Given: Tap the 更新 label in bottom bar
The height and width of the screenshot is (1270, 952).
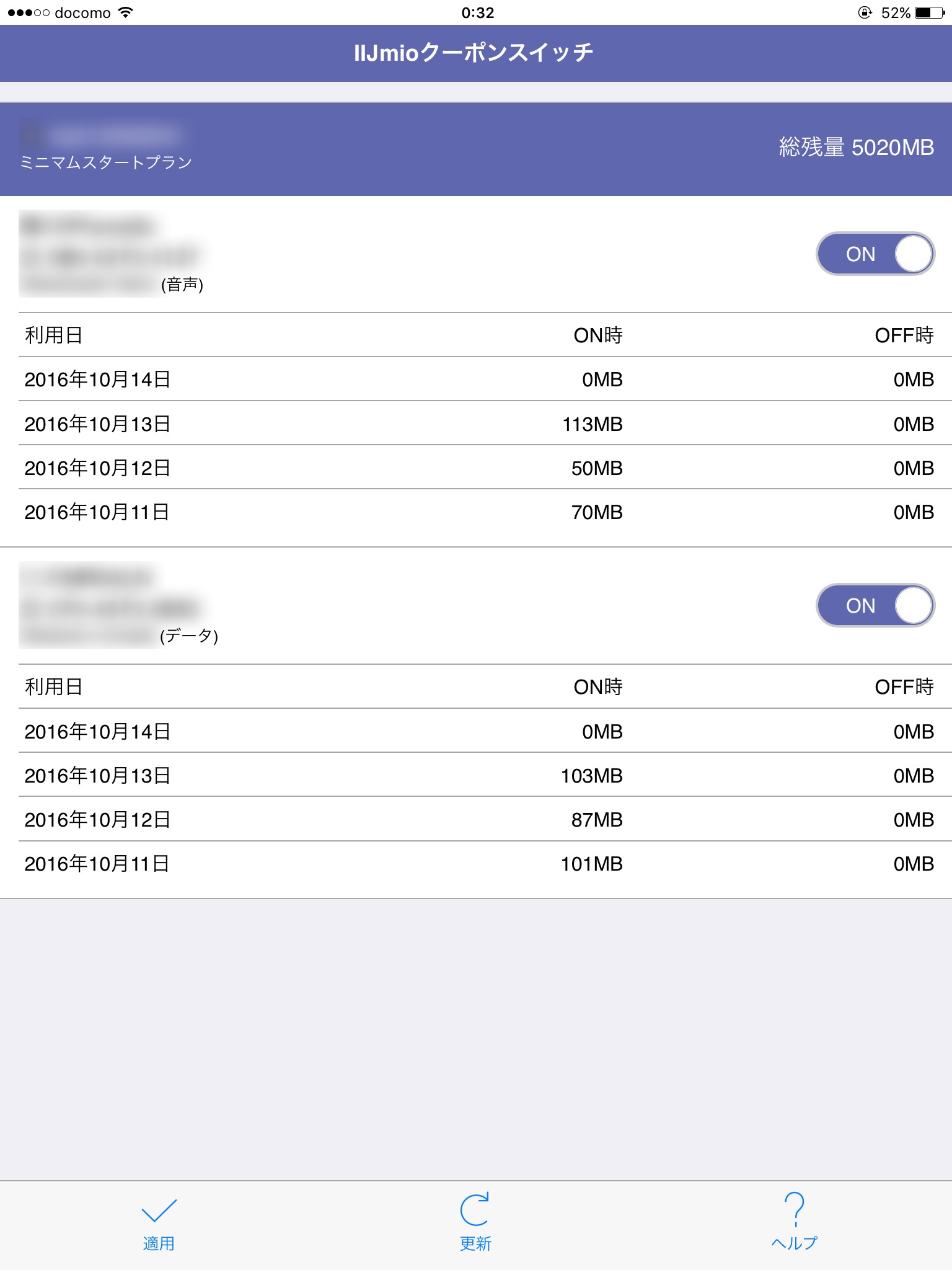Looking at the screenshot, I should (475, 1243).
